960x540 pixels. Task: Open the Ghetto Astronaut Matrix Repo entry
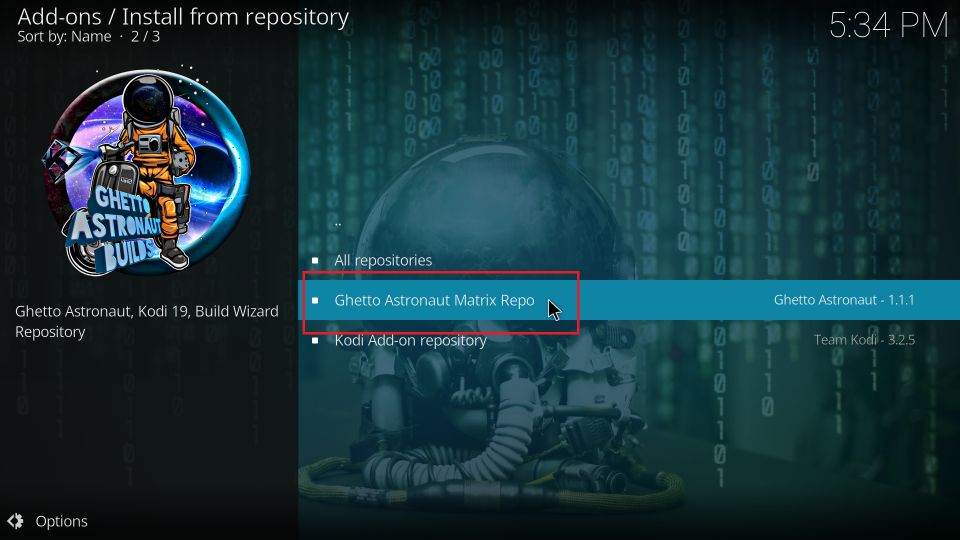(x=629, y=300)
